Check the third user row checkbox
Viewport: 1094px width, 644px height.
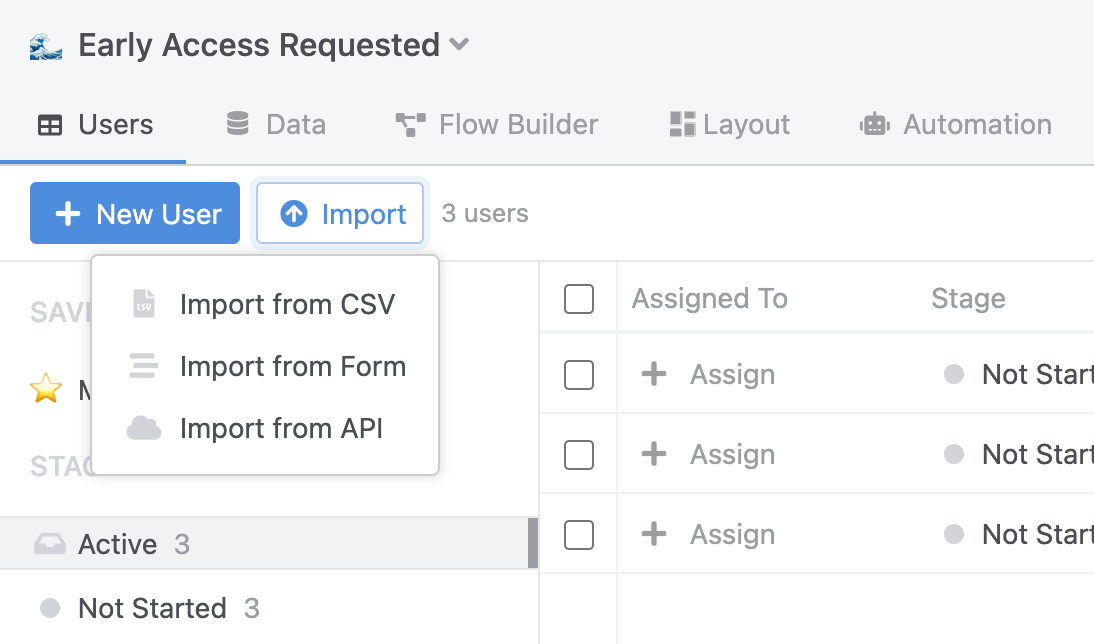[x=579, y=535]
